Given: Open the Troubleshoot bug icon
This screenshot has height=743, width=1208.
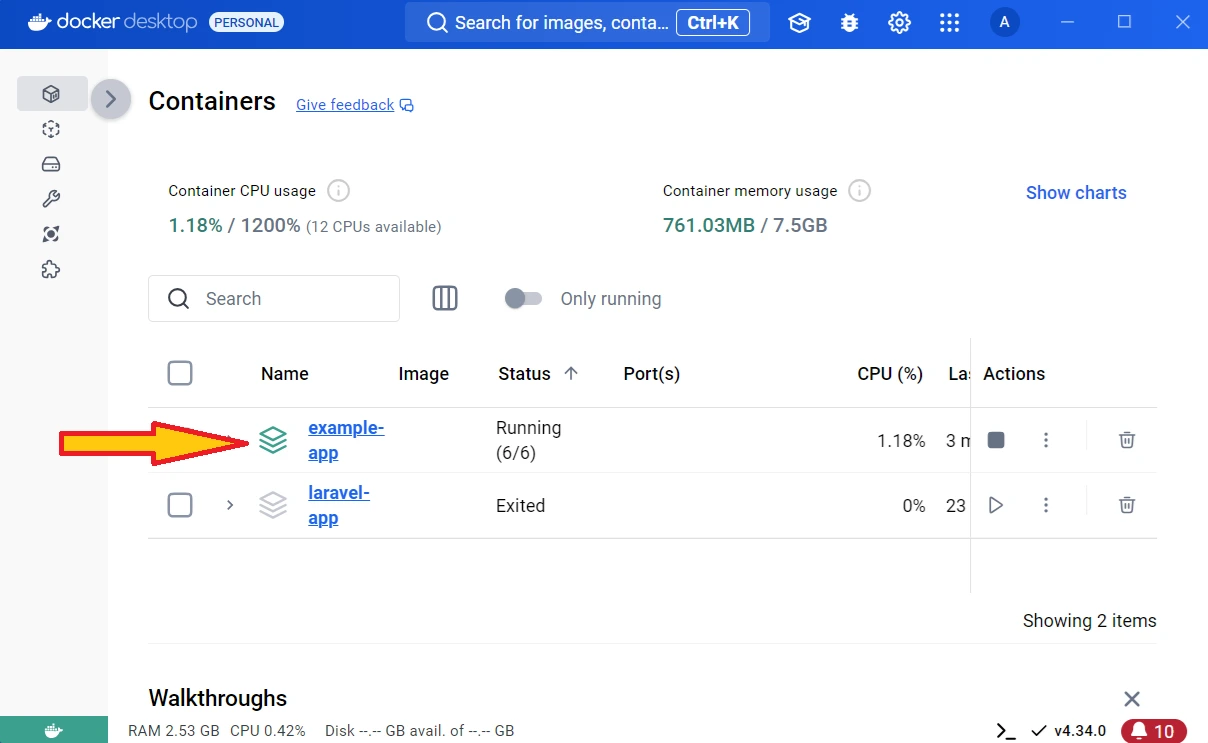Looking at the screenshot, I should (x=849, y=23).
